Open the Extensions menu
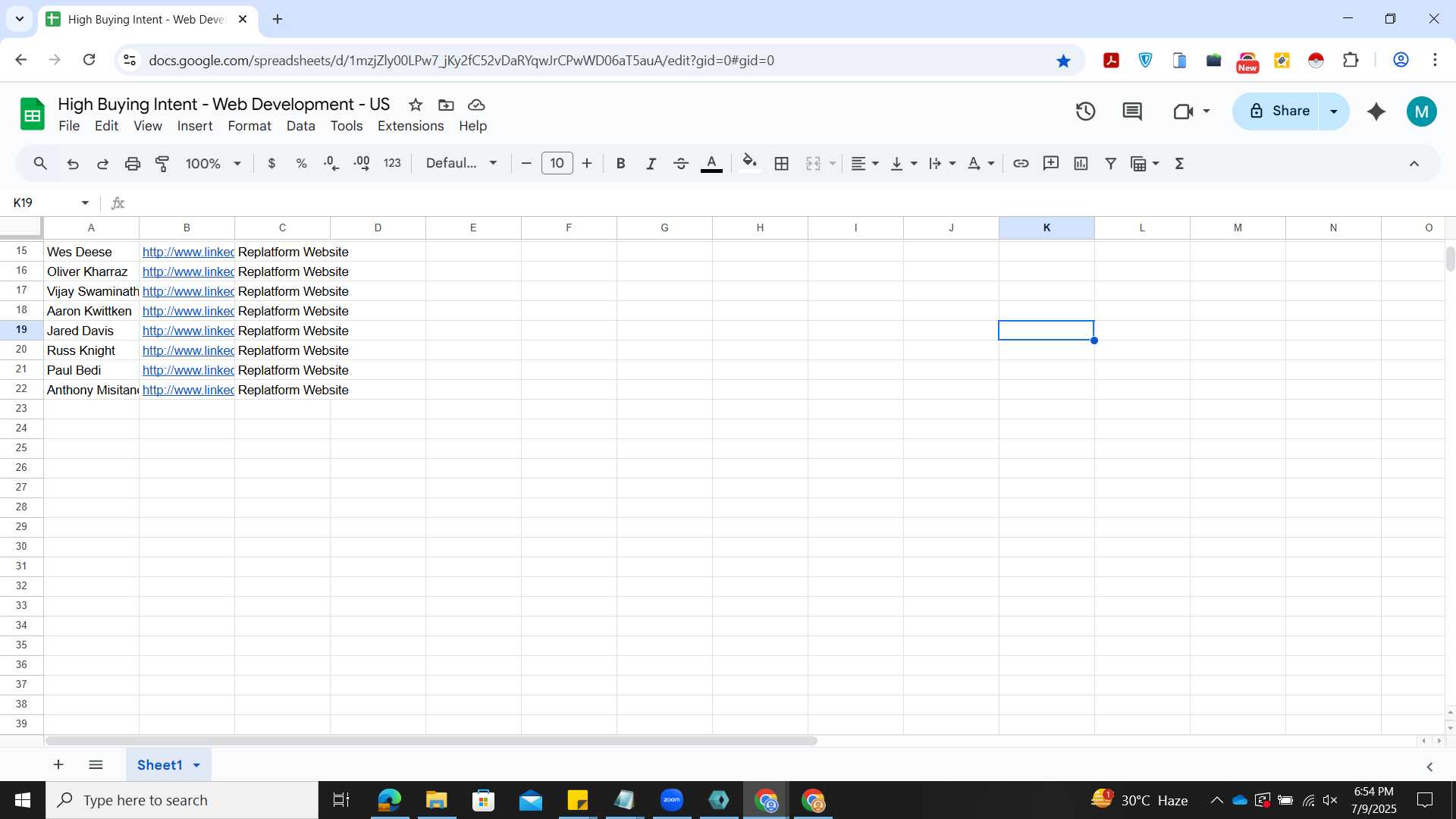1456x819 pixels. 410,126
